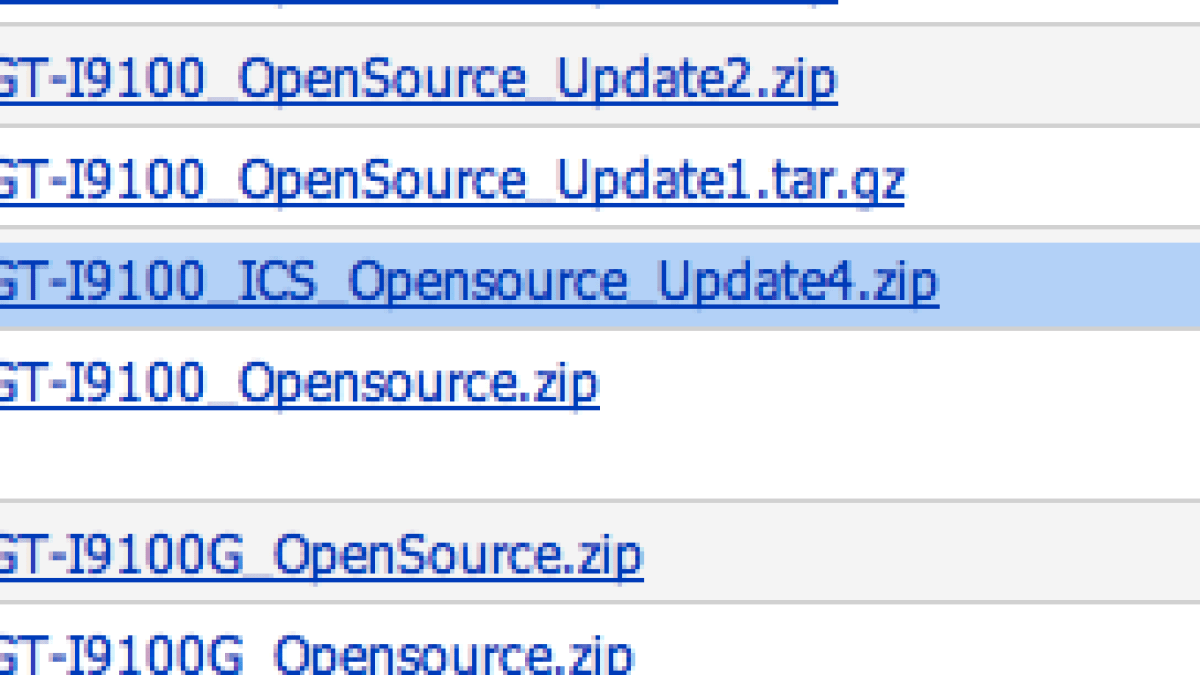Screen dimensions: 1200x675
Task: Download GT-I9100G_OpenSource.zip with capital S
Action: pyautogui.click(x=320, y=555)
